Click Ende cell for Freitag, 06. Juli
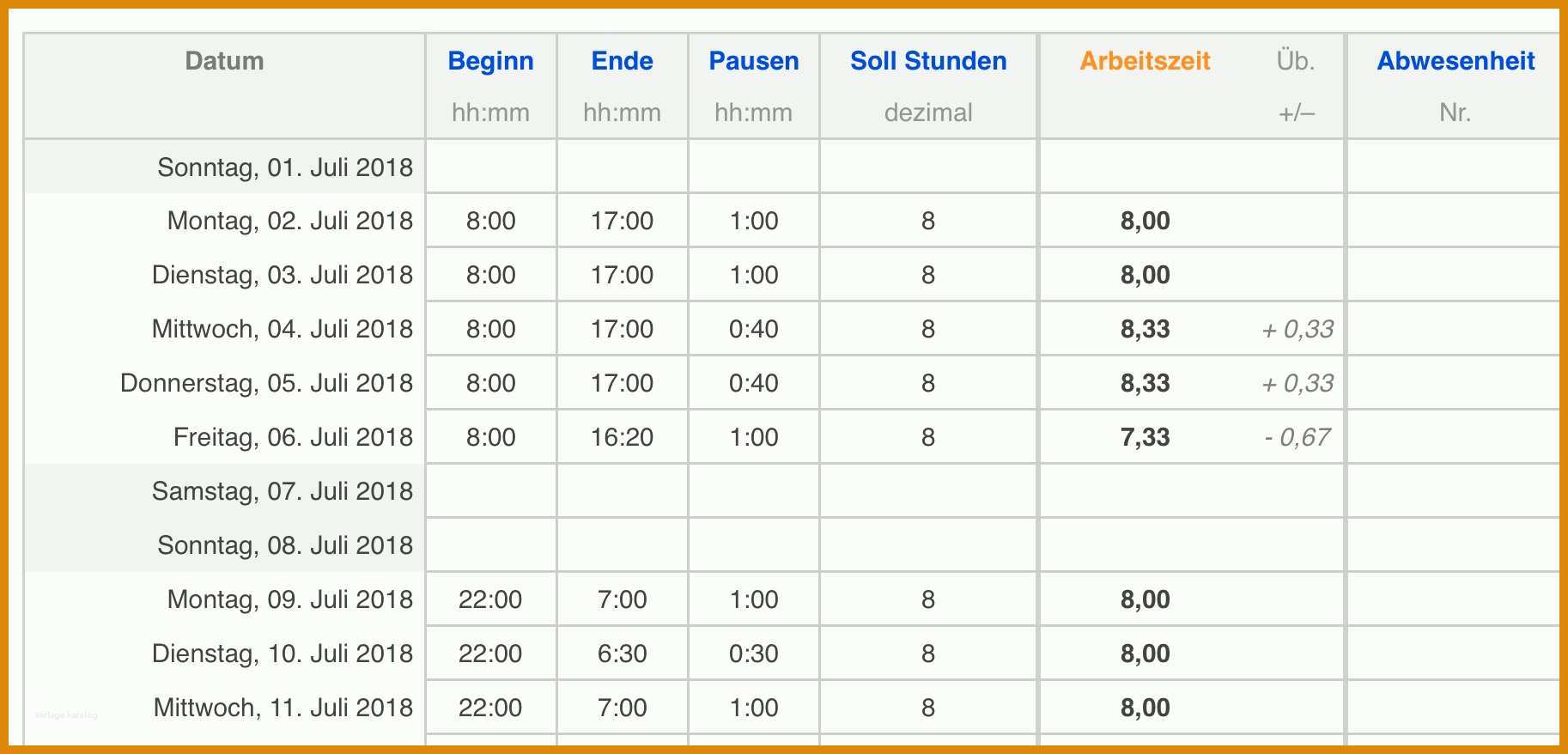The height and width of the screenshot is (754, 1568). coord(623,437)
